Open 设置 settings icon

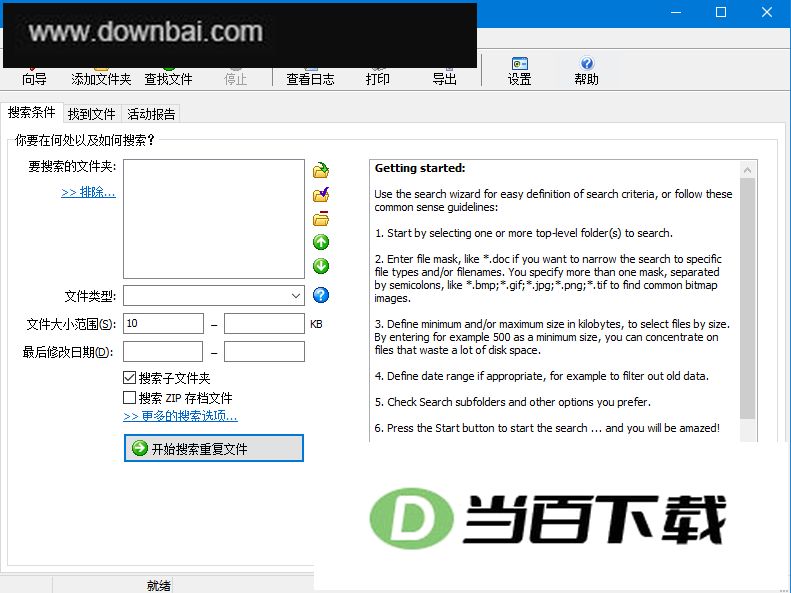click(x=520, y=71)
